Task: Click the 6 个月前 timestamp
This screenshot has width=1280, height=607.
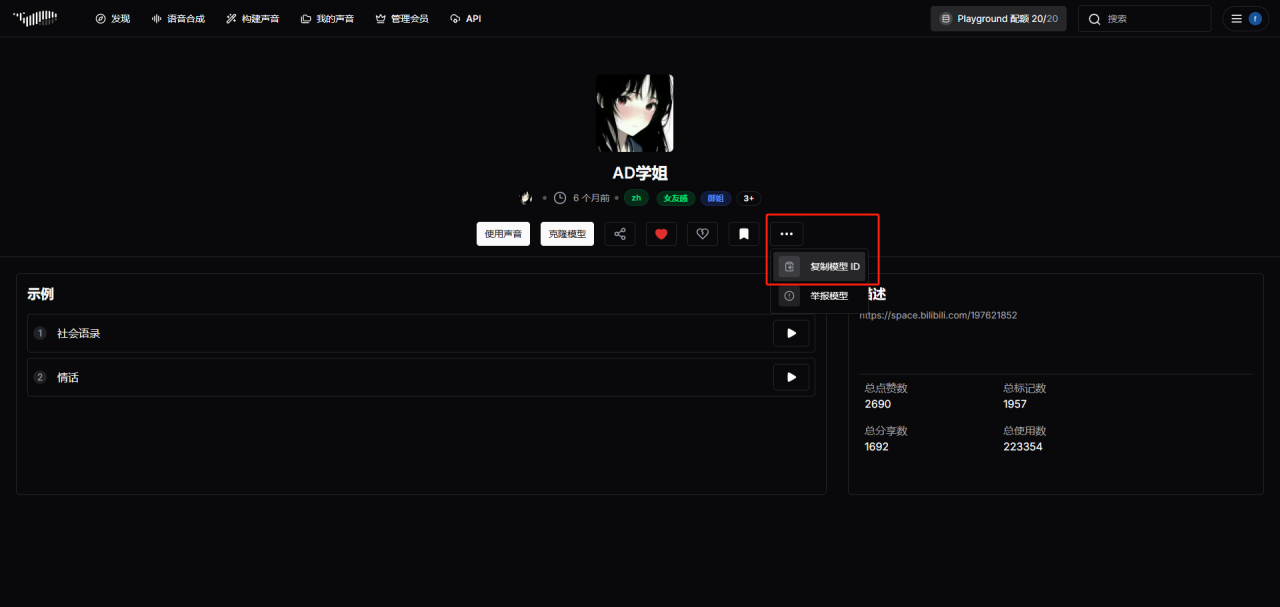Action: click(x=592, y=198)
